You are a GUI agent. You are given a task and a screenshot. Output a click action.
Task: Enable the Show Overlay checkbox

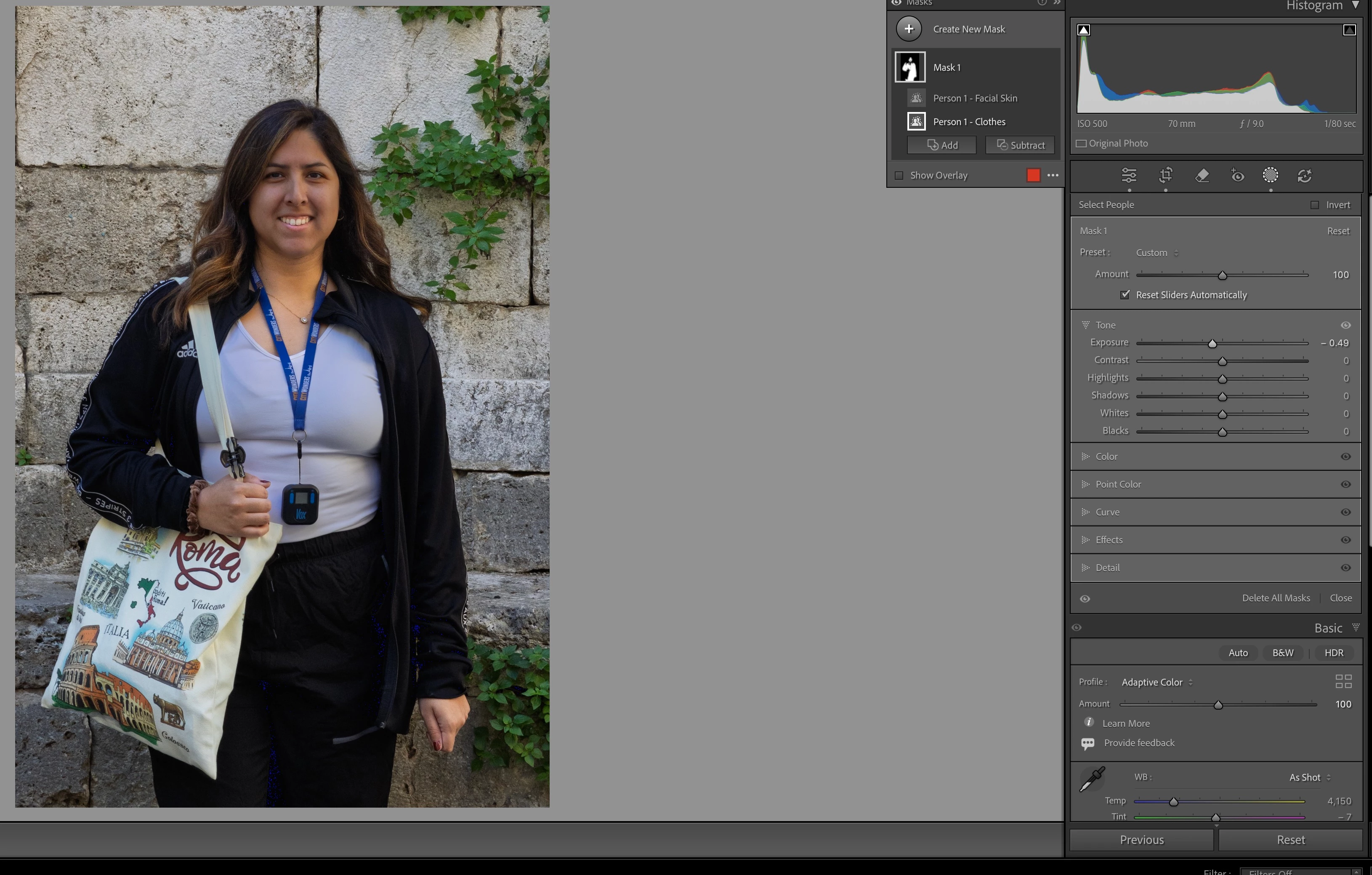899,176
